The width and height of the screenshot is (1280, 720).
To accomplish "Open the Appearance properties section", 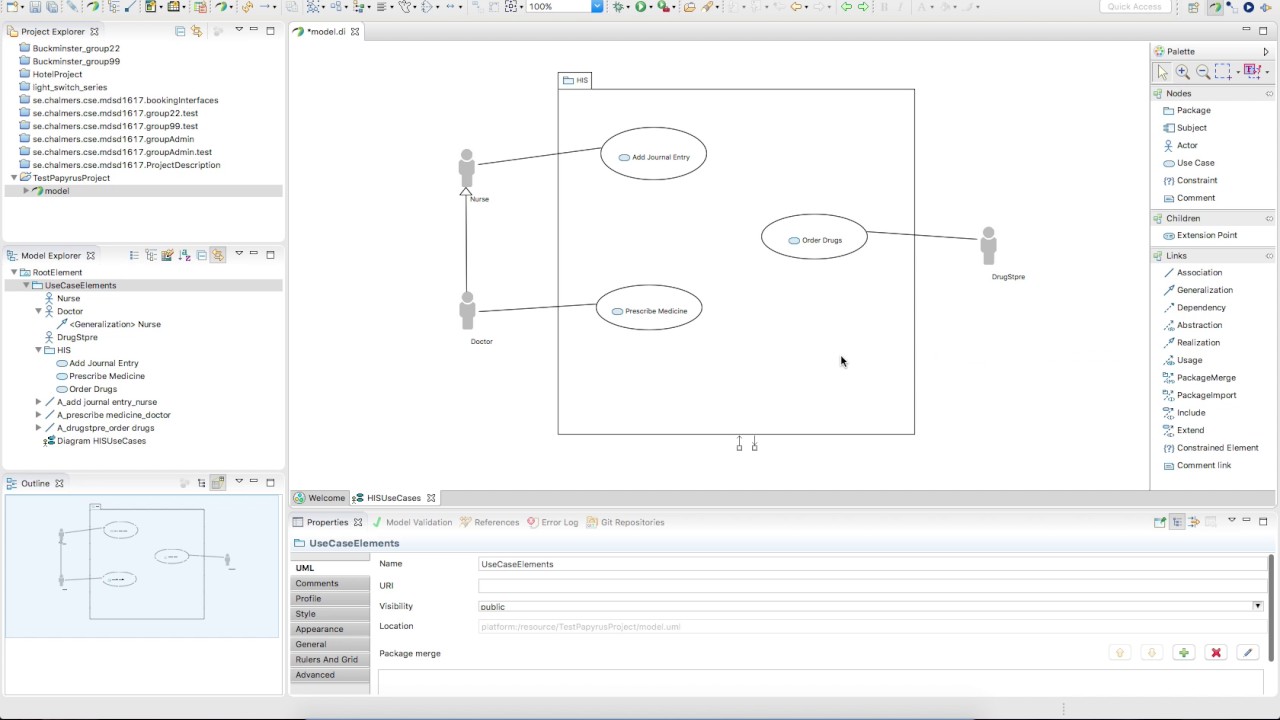I will 331,629.
